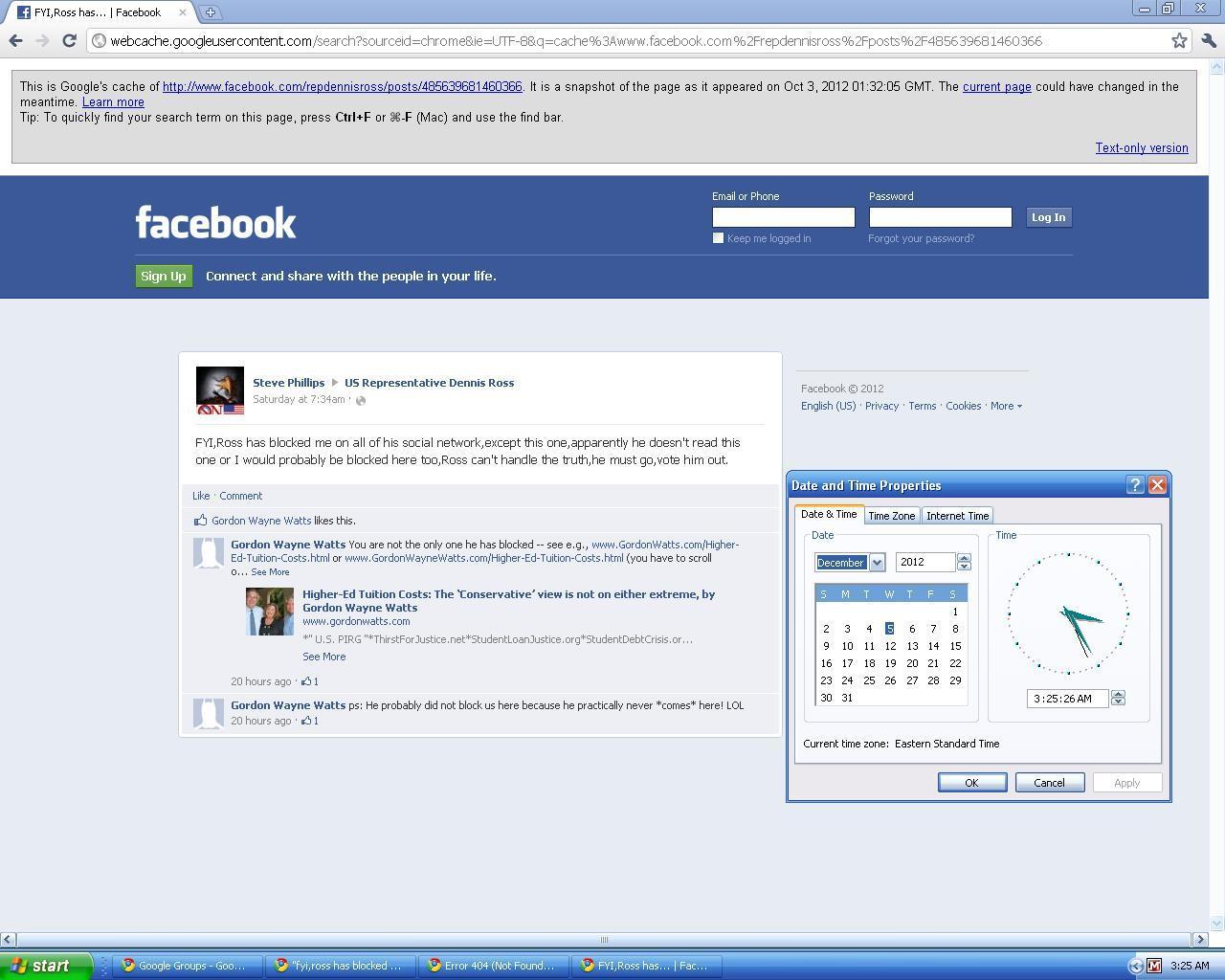Click the horizontal scrollbar thumb
Image resolution: width=1225 pixels, height=980 pixels.
click(603, 940)
